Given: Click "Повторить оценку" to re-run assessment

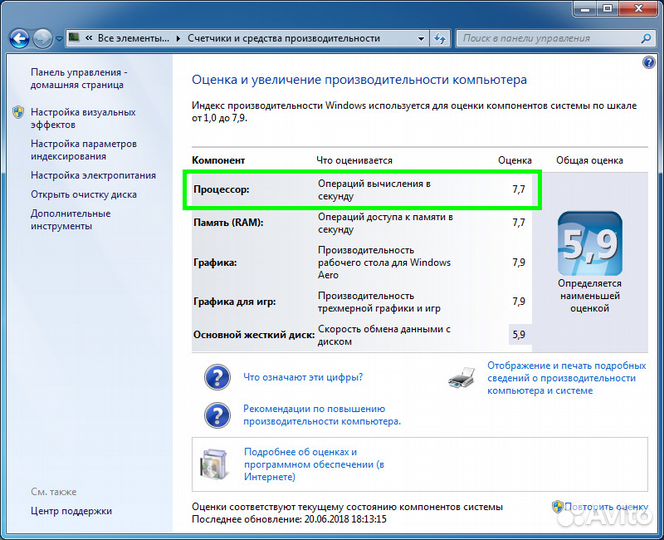Looking at the screenshot, I should (x=606, y=507).
